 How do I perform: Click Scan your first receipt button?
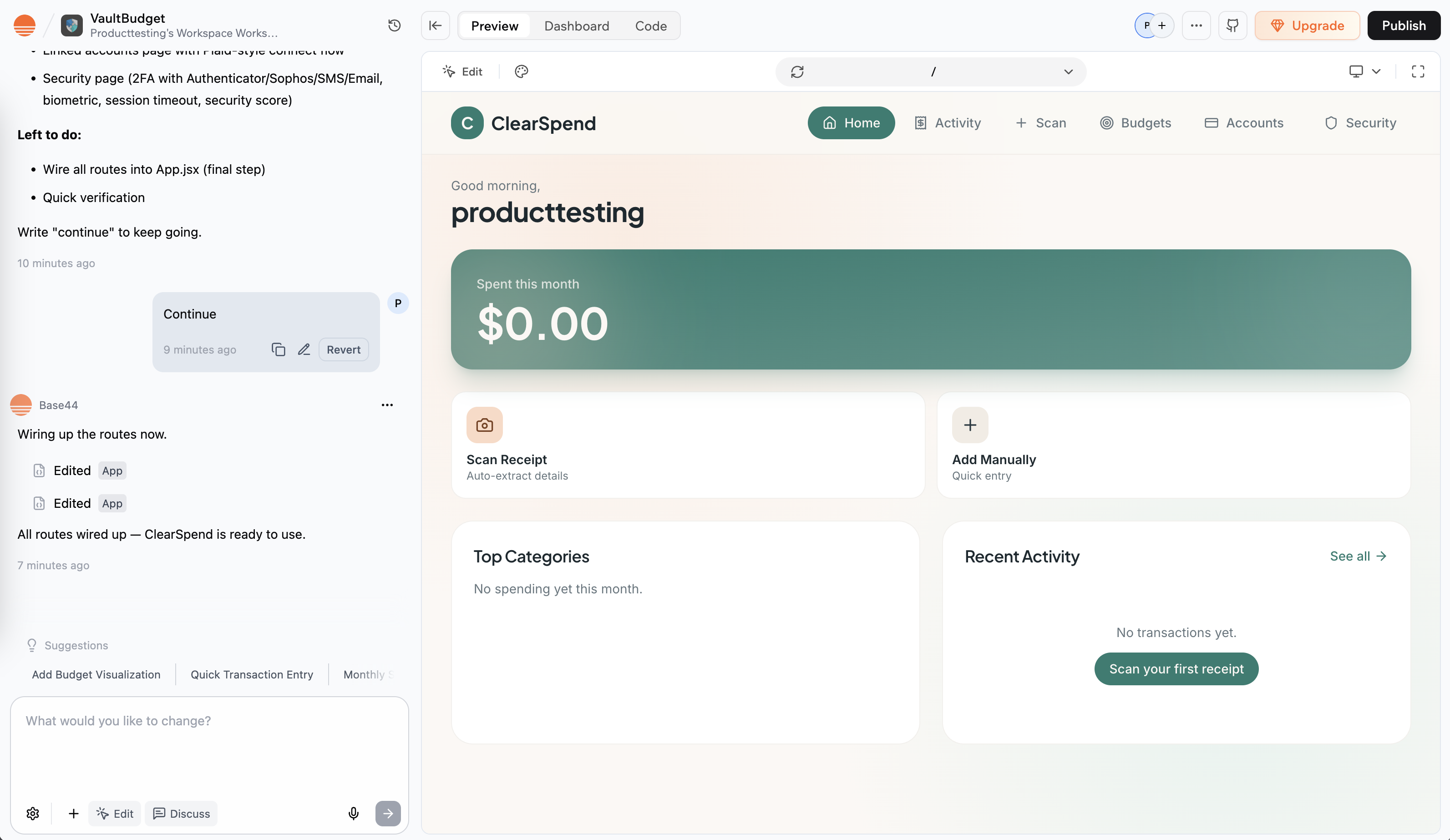[x=1176, y=668]
